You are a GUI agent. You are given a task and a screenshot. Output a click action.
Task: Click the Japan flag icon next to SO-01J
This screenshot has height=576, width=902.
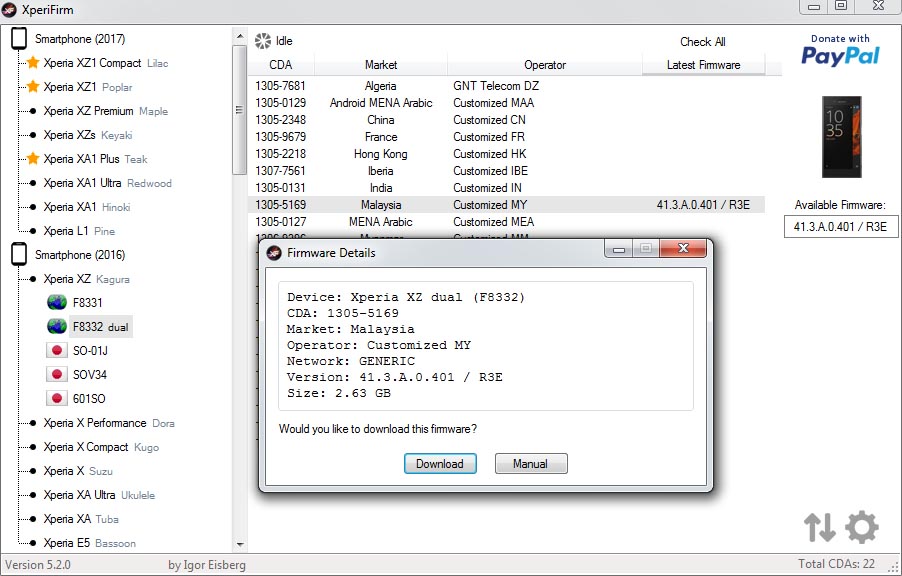tap(56, 350)
